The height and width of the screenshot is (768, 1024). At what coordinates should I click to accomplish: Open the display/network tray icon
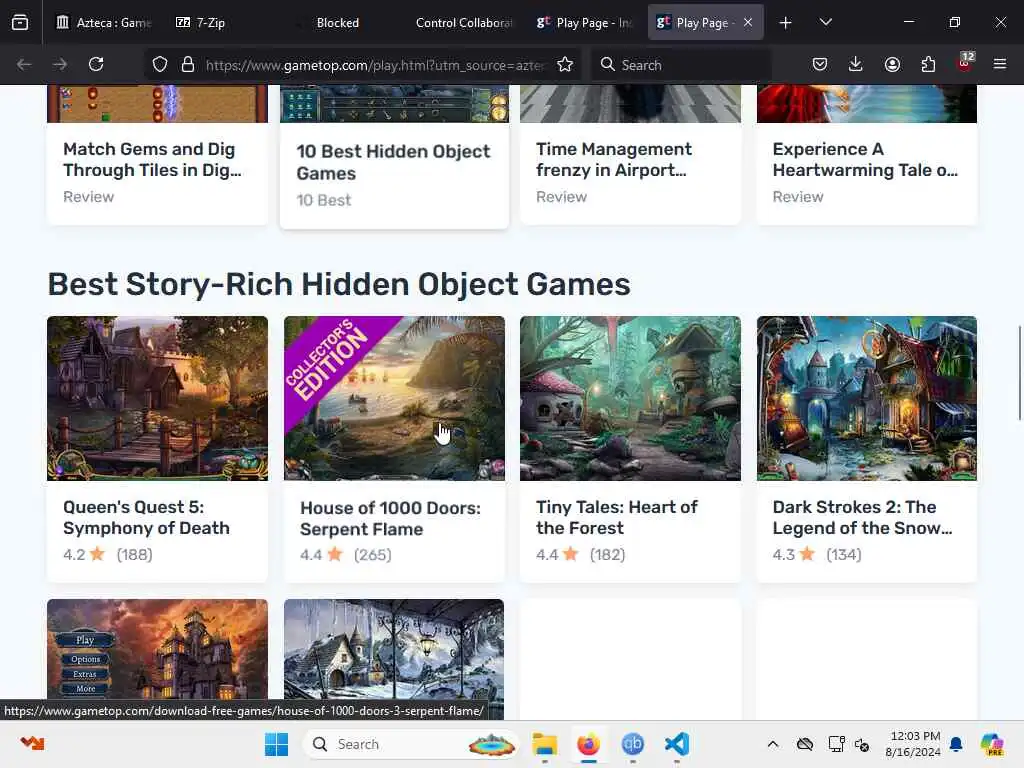coord(836,744)
